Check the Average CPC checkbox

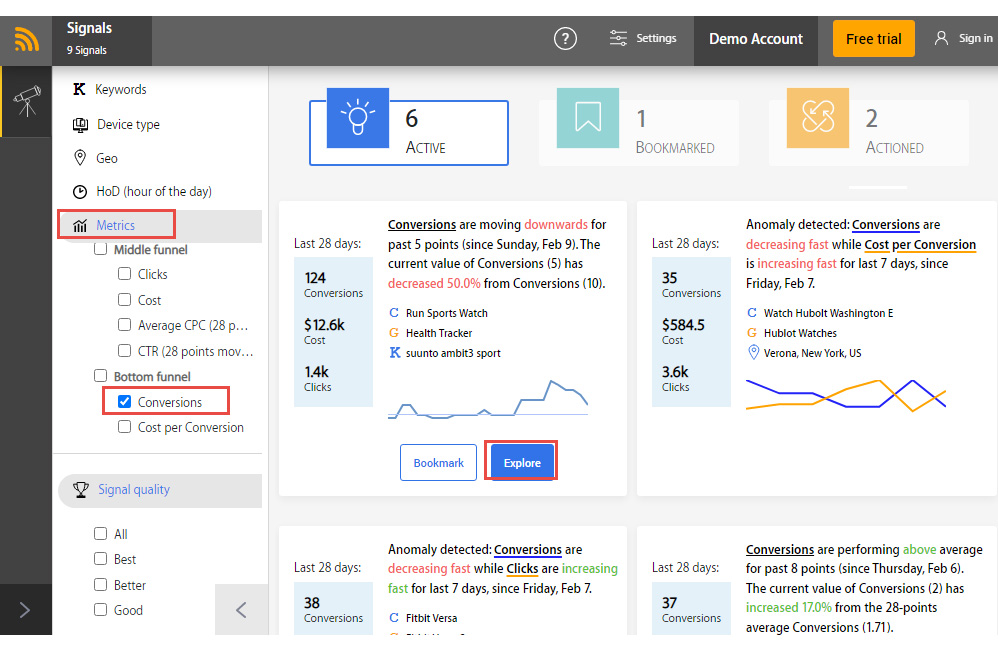point(125,325)
